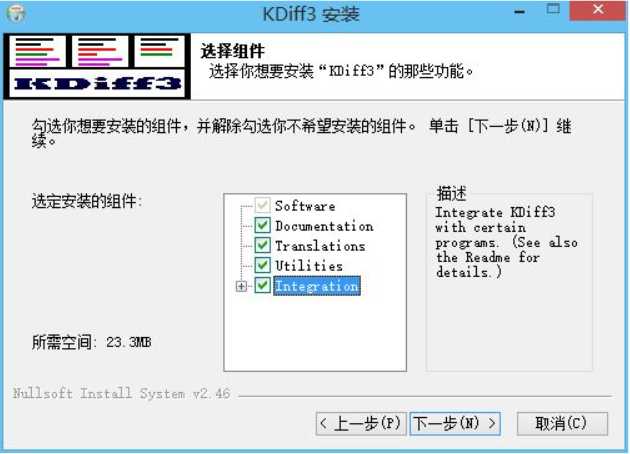Click the KDiff3 logo banner image
The height and width of the screenshot is (454, 630).
[x=97, y=66]
